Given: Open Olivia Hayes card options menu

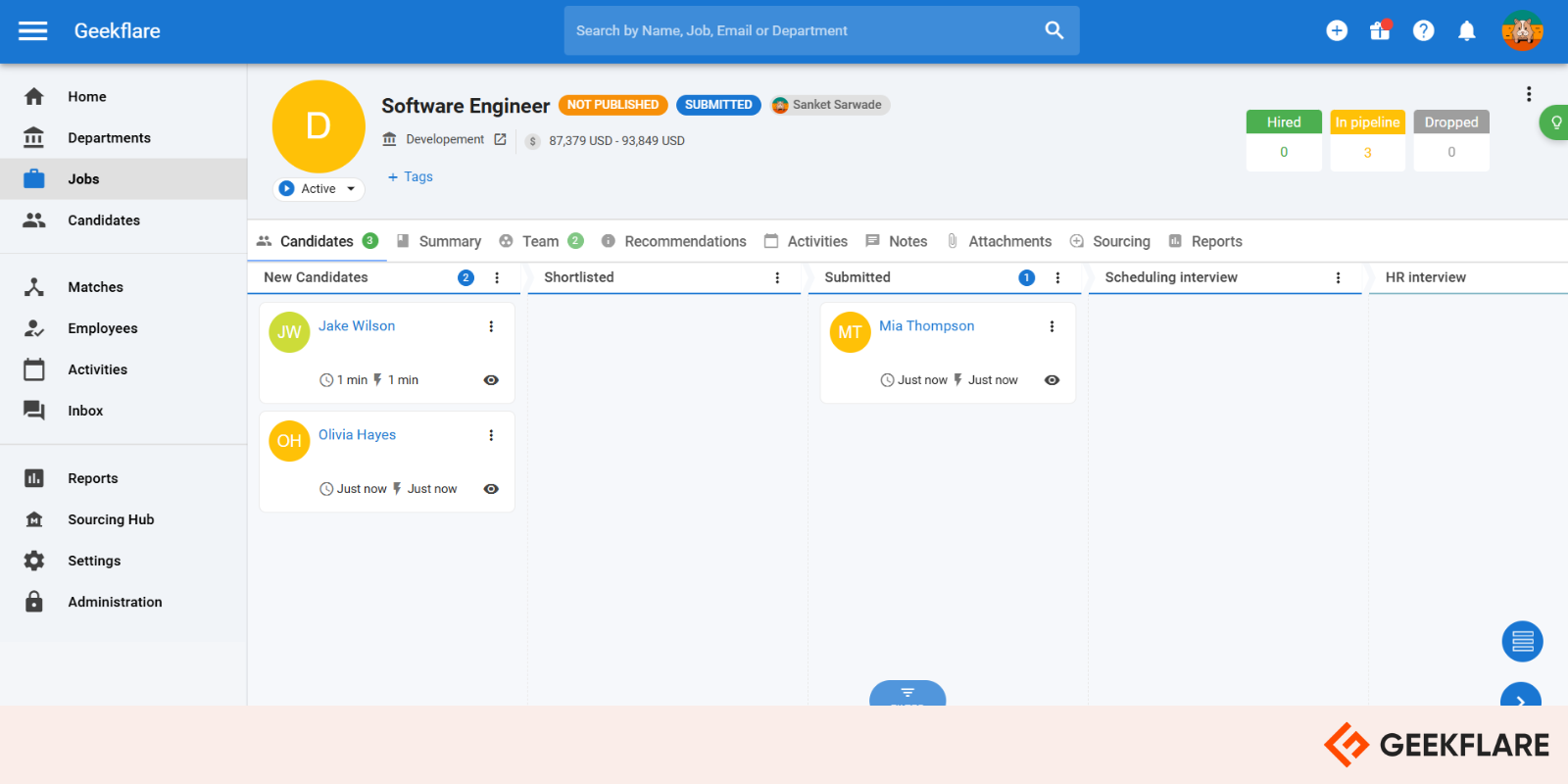Looking at the screenshot, I should 491,435.
